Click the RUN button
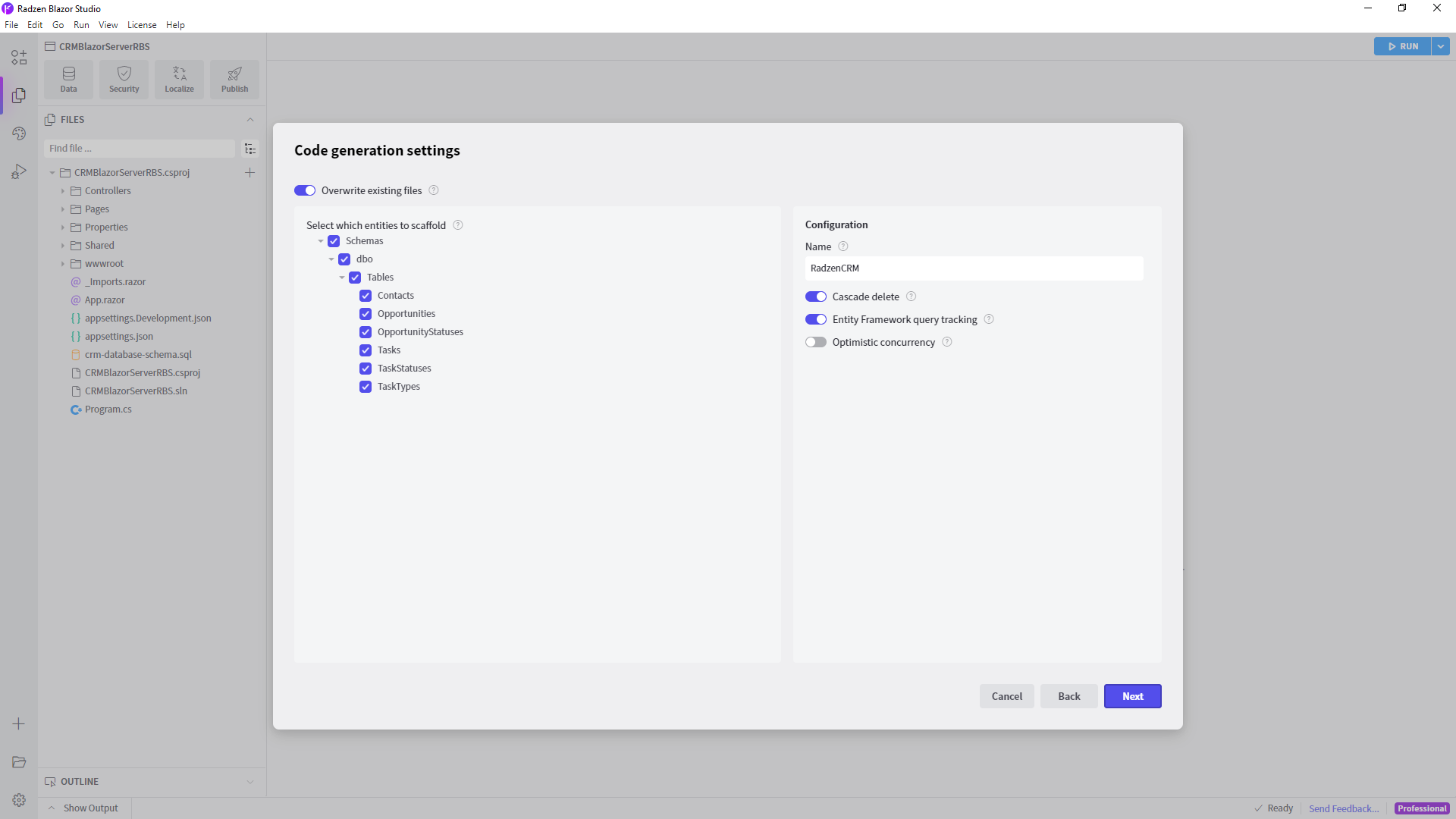 pos(1403,46)
